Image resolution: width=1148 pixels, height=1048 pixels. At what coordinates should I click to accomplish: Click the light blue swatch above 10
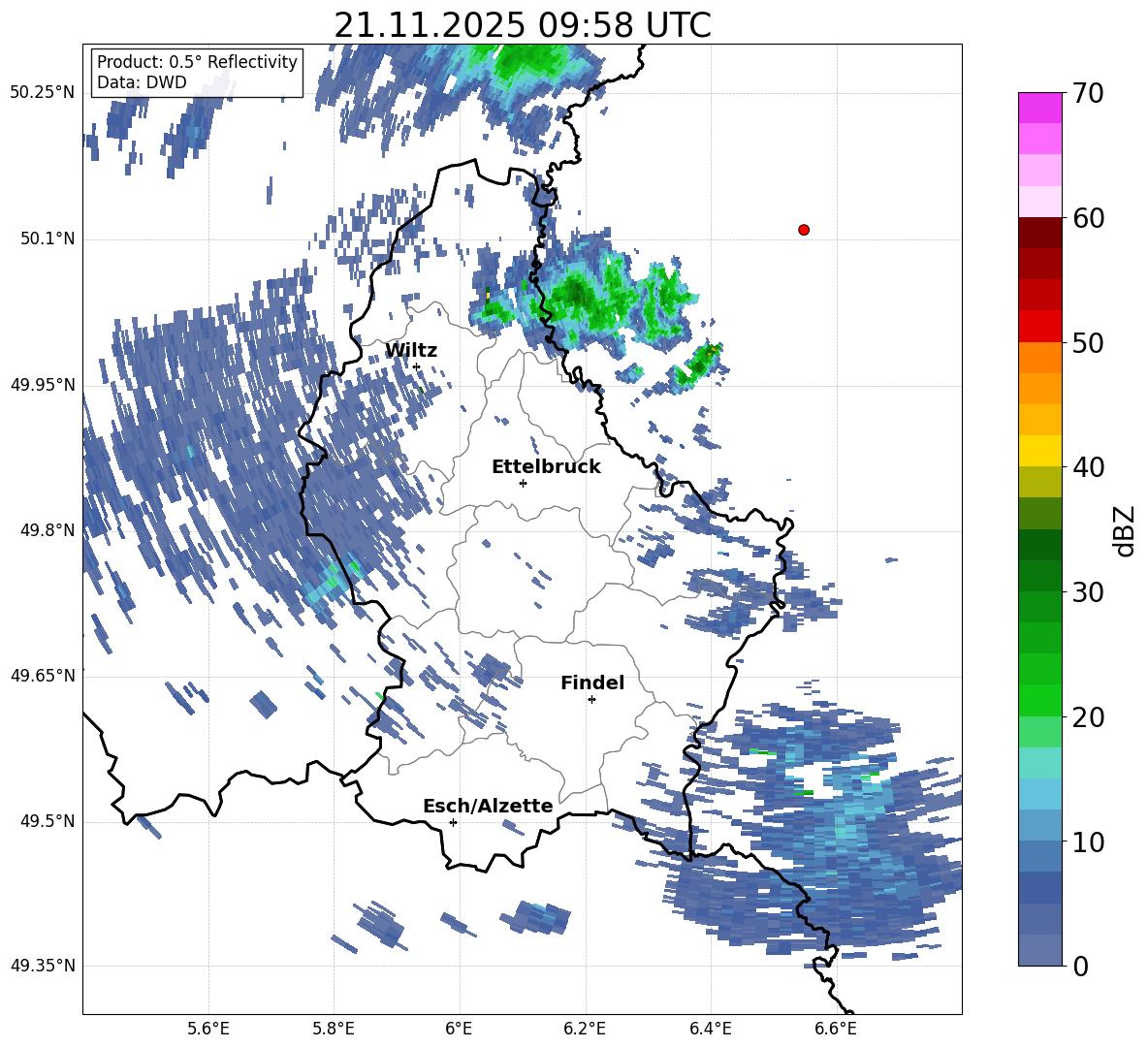point(1039,825)
